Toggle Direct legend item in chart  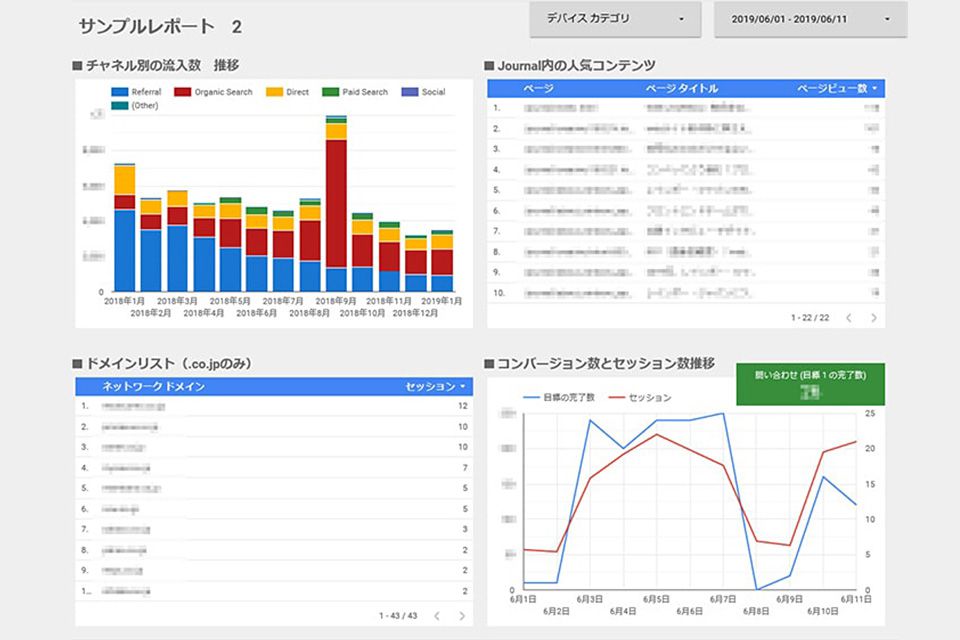tap(296, 92)
